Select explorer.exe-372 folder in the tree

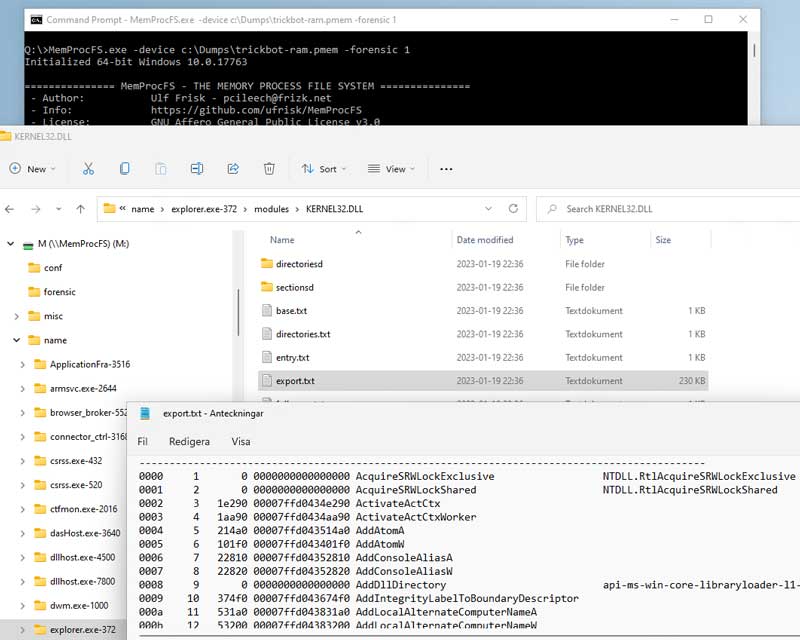tap(82, 630)
